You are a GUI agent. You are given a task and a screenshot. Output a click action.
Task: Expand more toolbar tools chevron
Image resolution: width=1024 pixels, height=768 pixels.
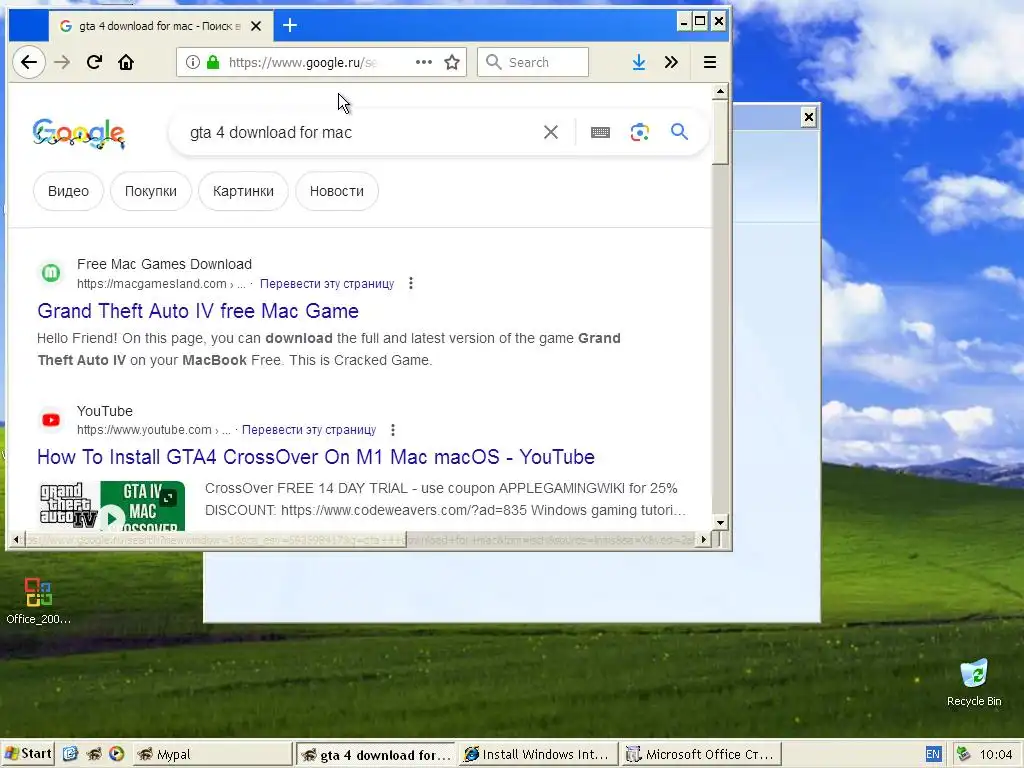pos(671,62)
